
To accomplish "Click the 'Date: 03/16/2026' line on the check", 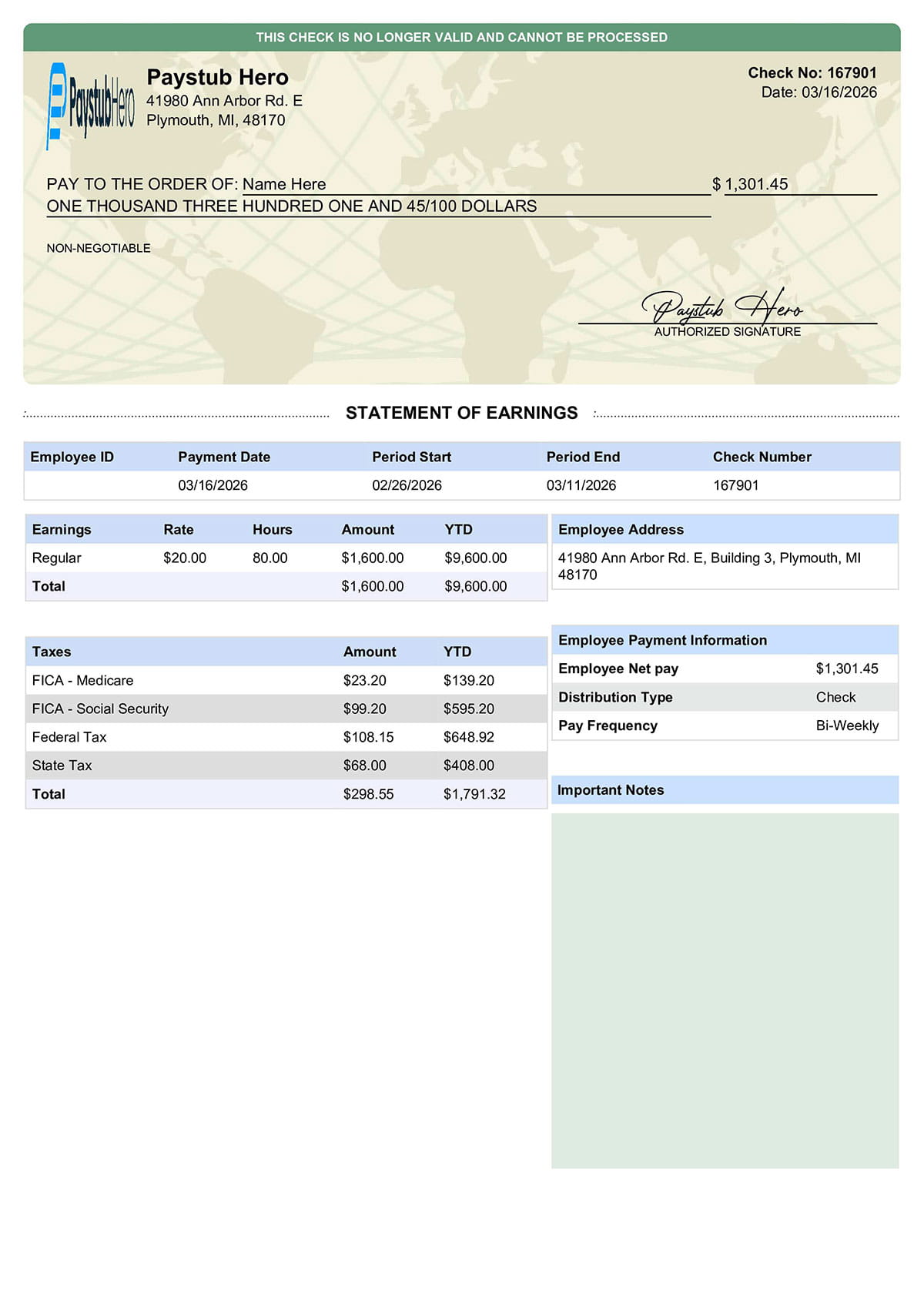I will point(819,92).
